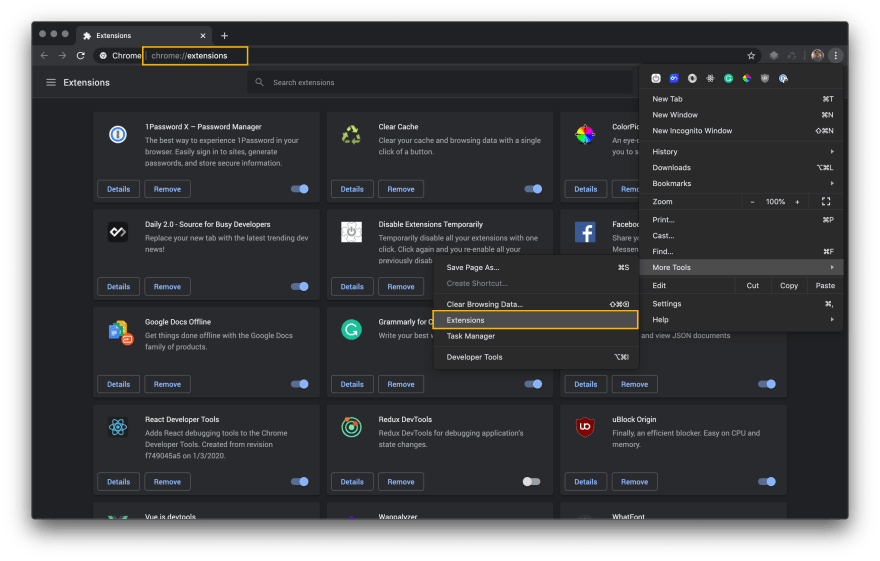
Task: Choose Extensions in More Tools submenu
Action: 535,320
